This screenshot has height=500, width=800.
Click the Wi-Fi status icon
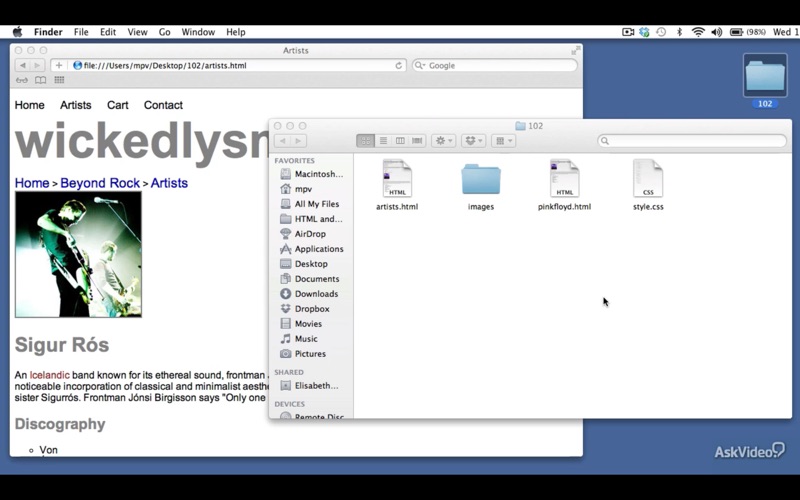[x=698, y=32]
